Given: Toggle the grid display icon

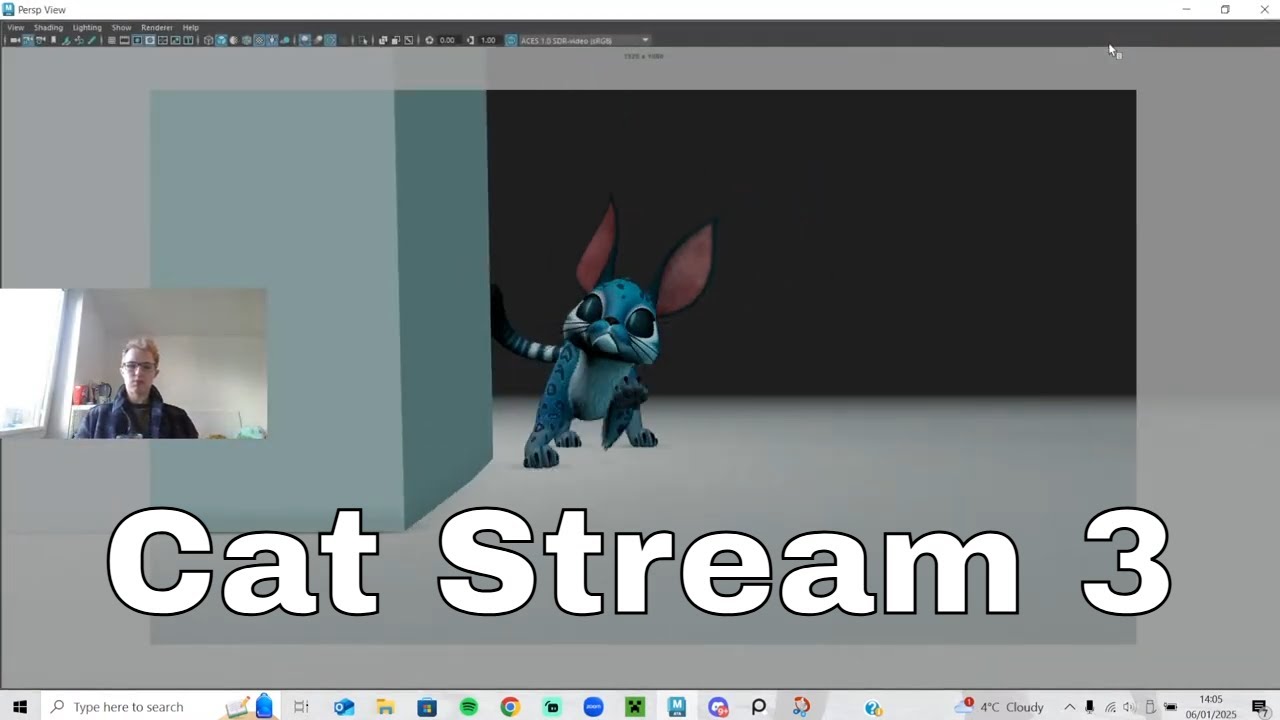Looking at the screenshot, I should tap(111, 40).
